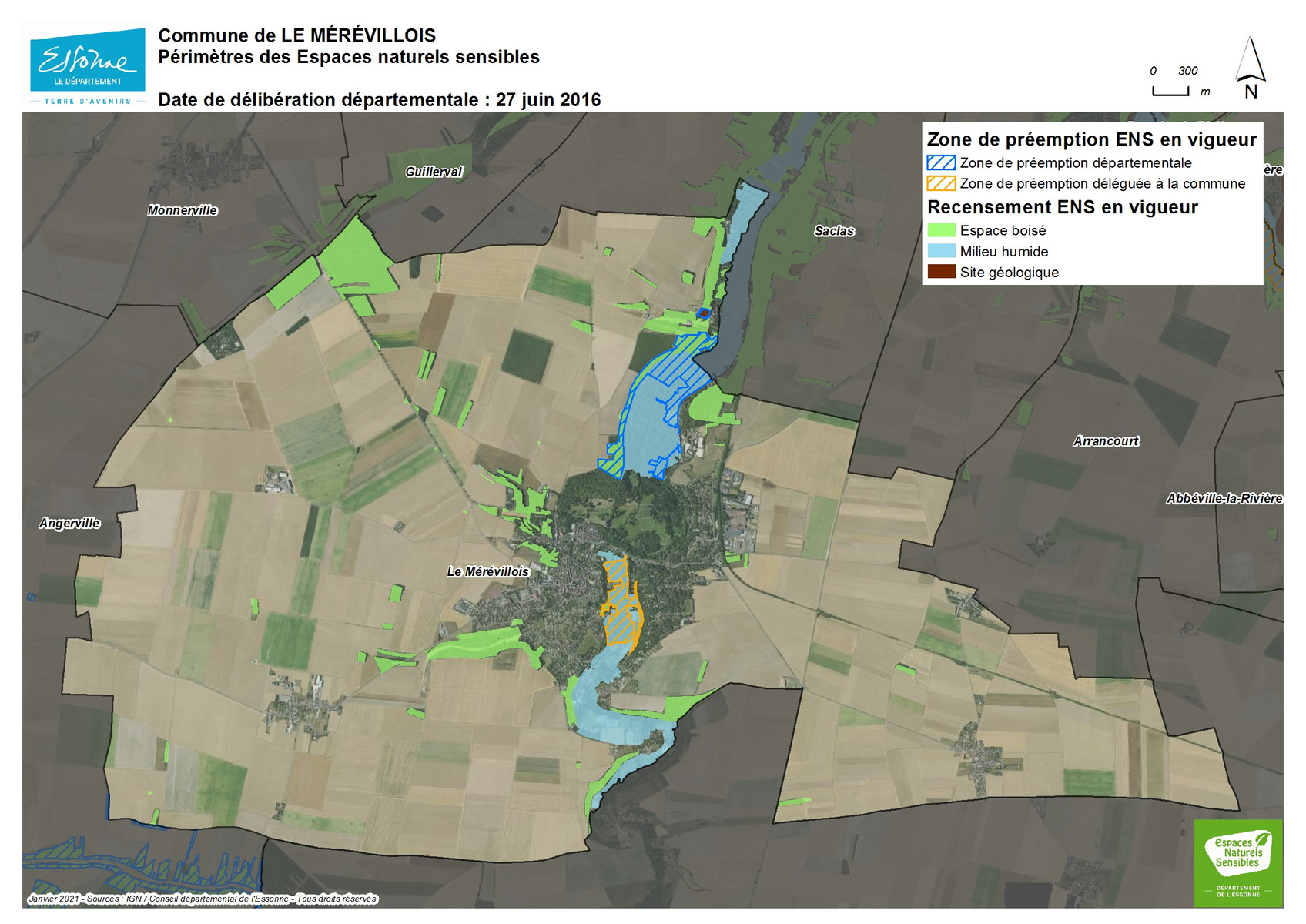This screenshot has height=924, width=1306.
Task: Select the brown Site géologique swatch
Action: tap(941, 272)
